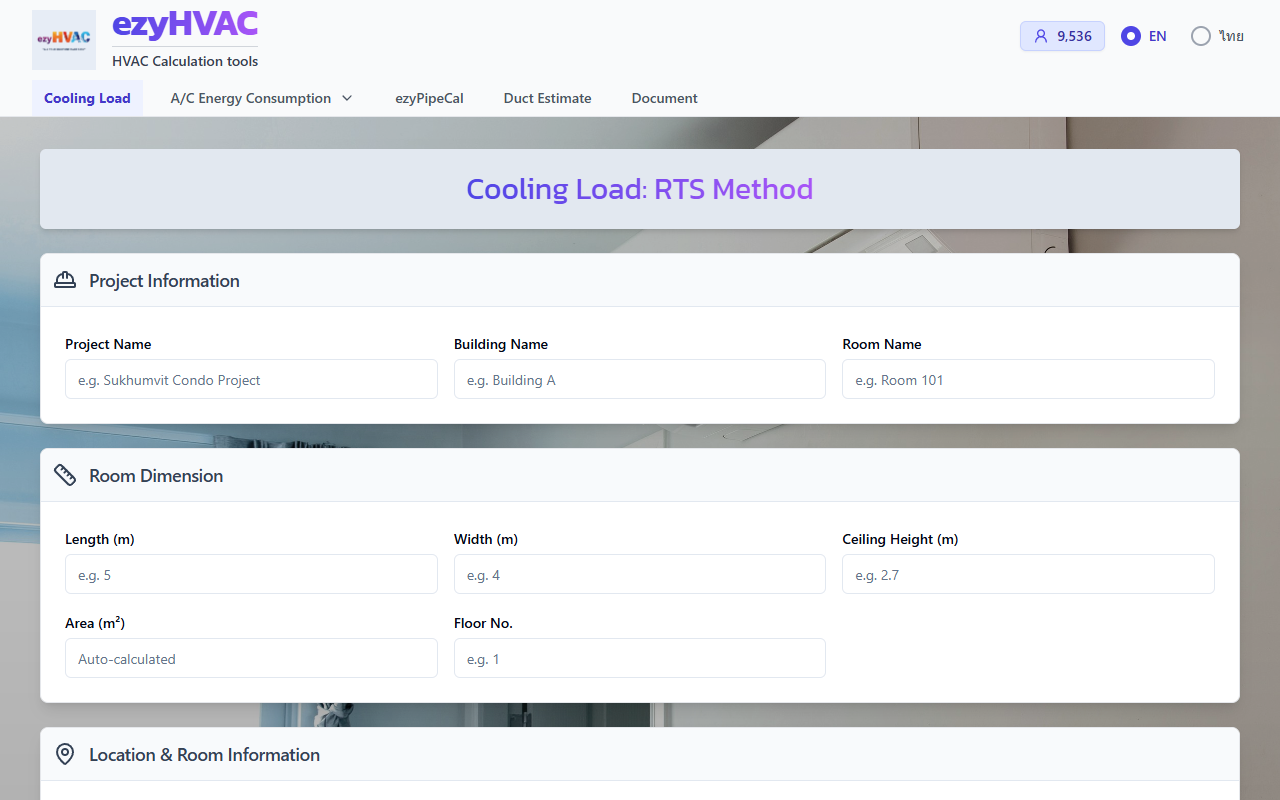The image size is (1280, 800).
Task: Focus the Project Name input field
Action: pos(251,379)
